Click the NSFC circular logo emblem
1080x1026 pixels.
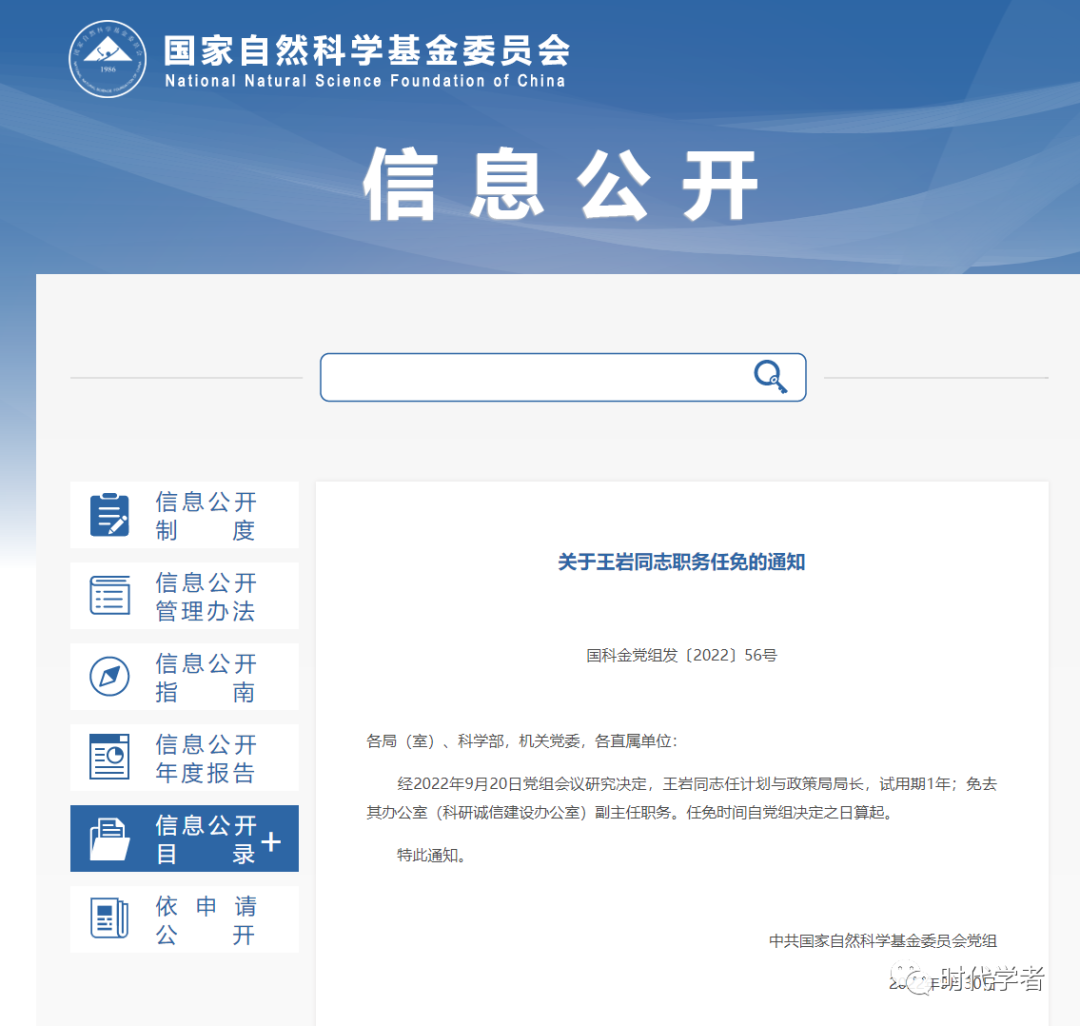(x=107, y=59)
